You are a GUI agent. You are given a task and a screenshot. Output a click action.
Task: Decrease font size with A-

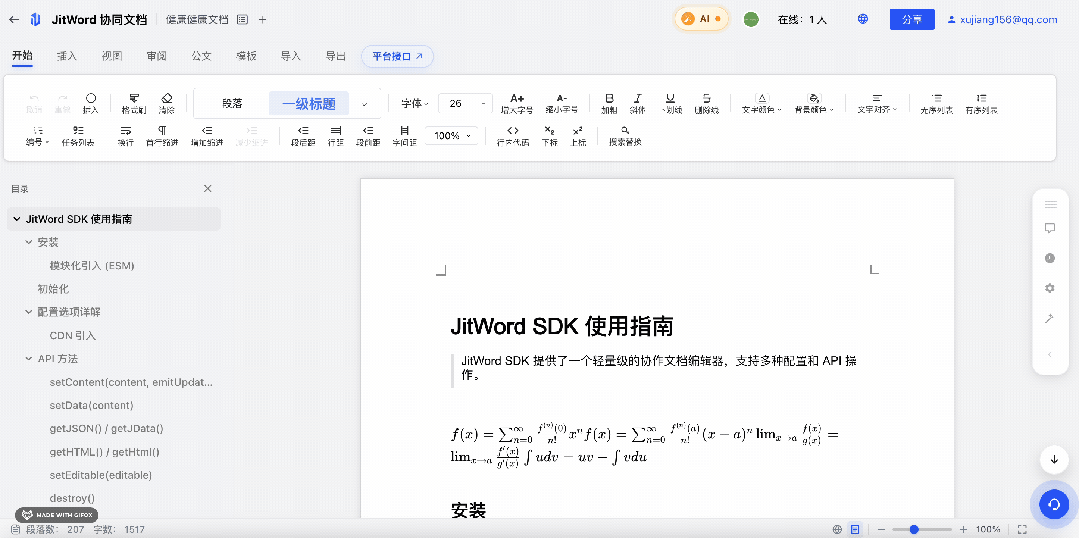click(x=562, y=103)
